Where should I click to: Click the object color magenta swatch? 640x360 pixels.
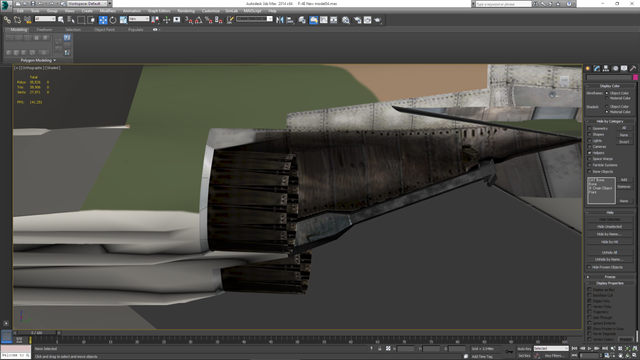[635, 78]
